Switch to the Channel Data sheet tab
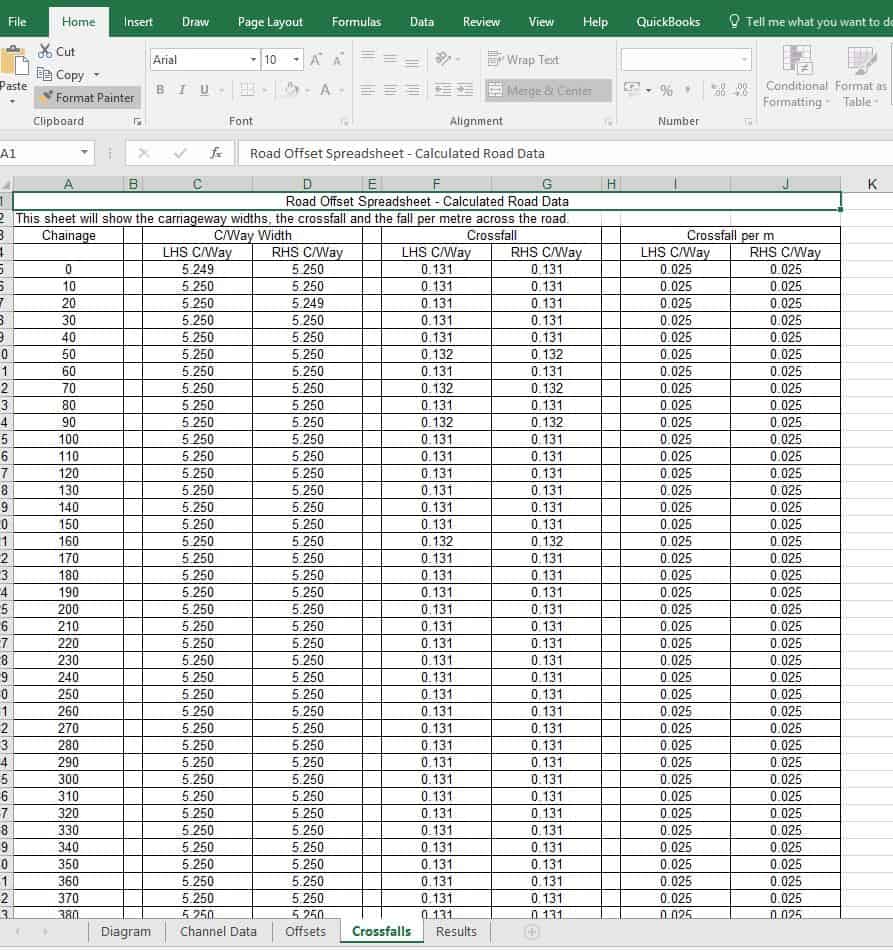The height and width of the screenshot is (950, 893). click(x=218, y=932)
